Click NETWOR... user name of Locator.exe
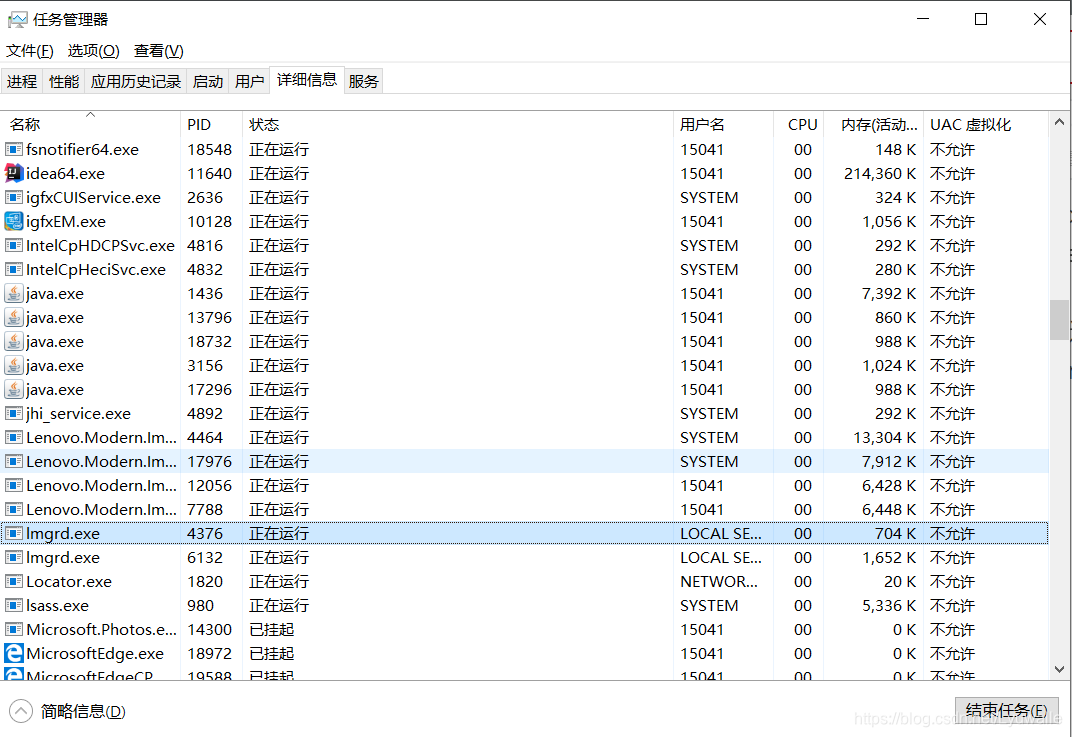 (x=719, y=581)
